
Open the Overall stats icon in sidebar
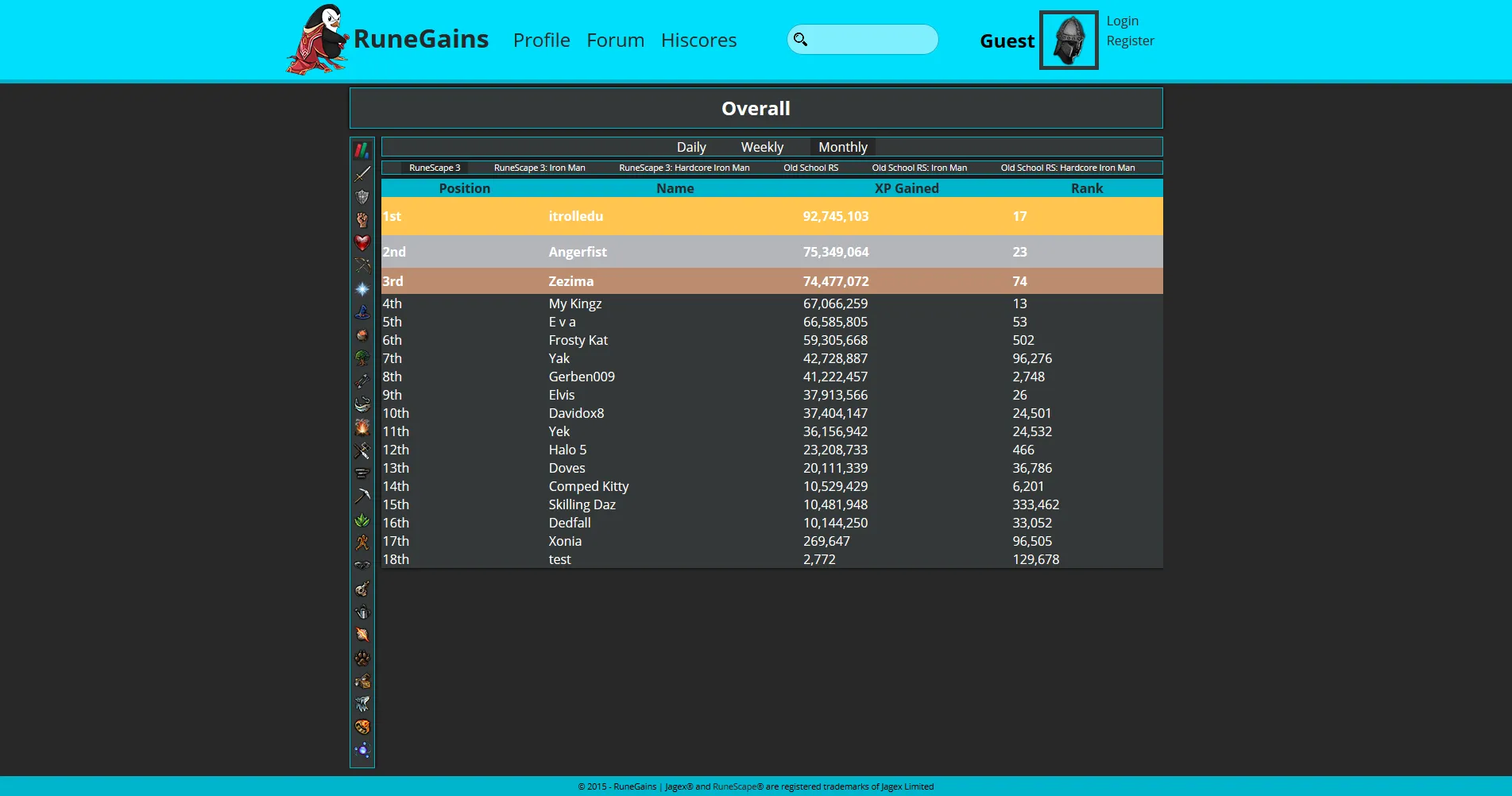(x=362, y=150)
